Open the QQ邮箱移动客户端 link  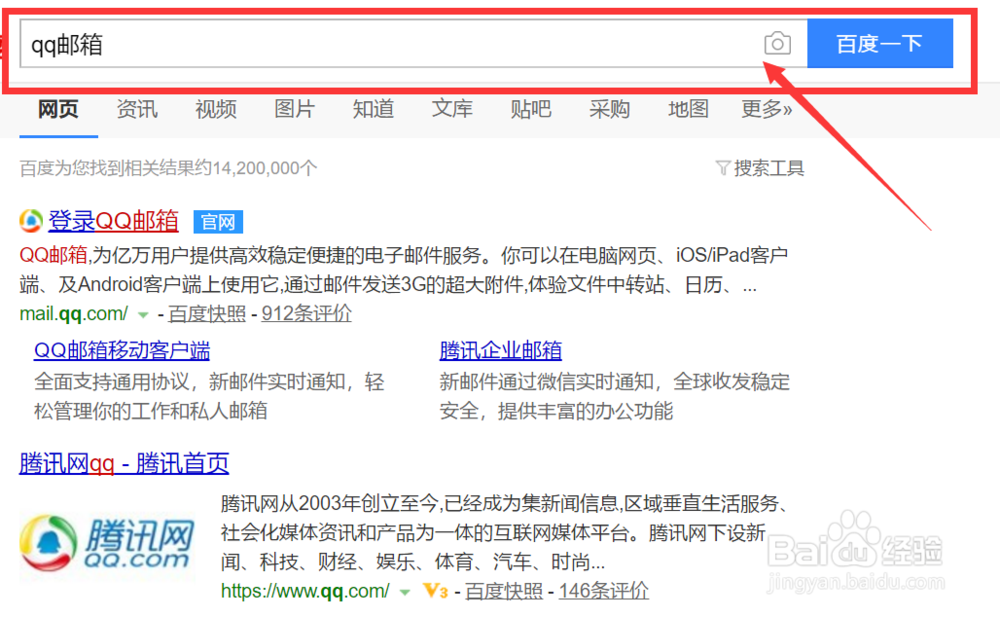(122, 350)
